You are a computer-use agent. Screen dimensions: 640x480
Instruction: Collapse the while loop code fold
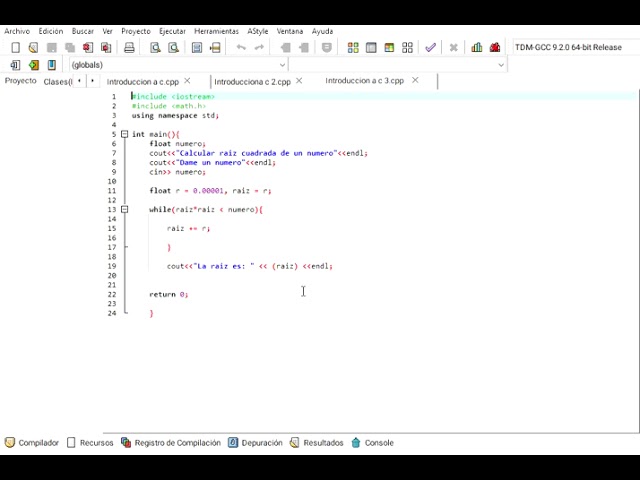[124, 209]
